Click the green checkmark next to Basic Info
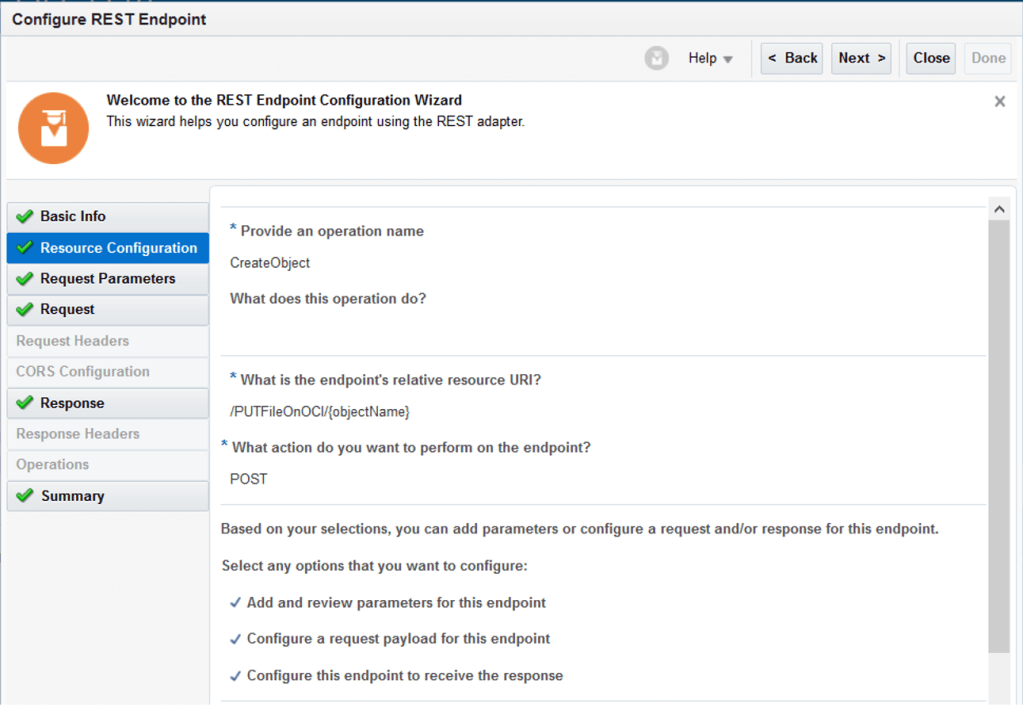This screenshot has height=707, width=1023. [x=25, y=216]
